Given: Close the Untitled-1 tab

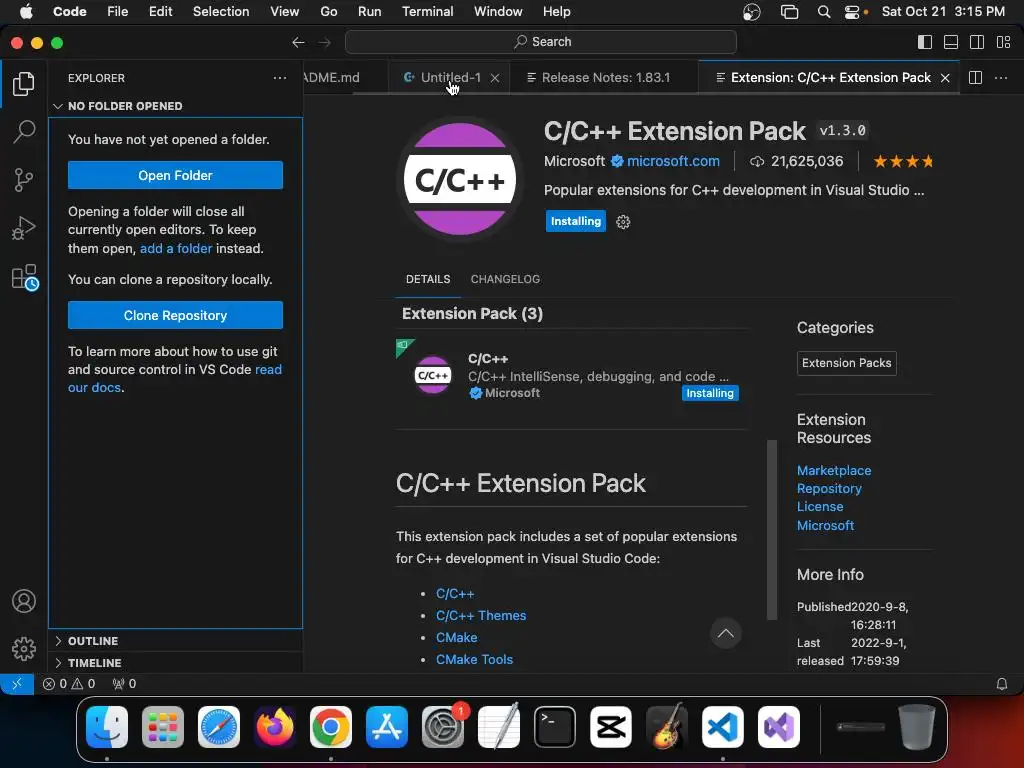Looking at the screenshot, I should pyautogui.click(x=495, y=78).
